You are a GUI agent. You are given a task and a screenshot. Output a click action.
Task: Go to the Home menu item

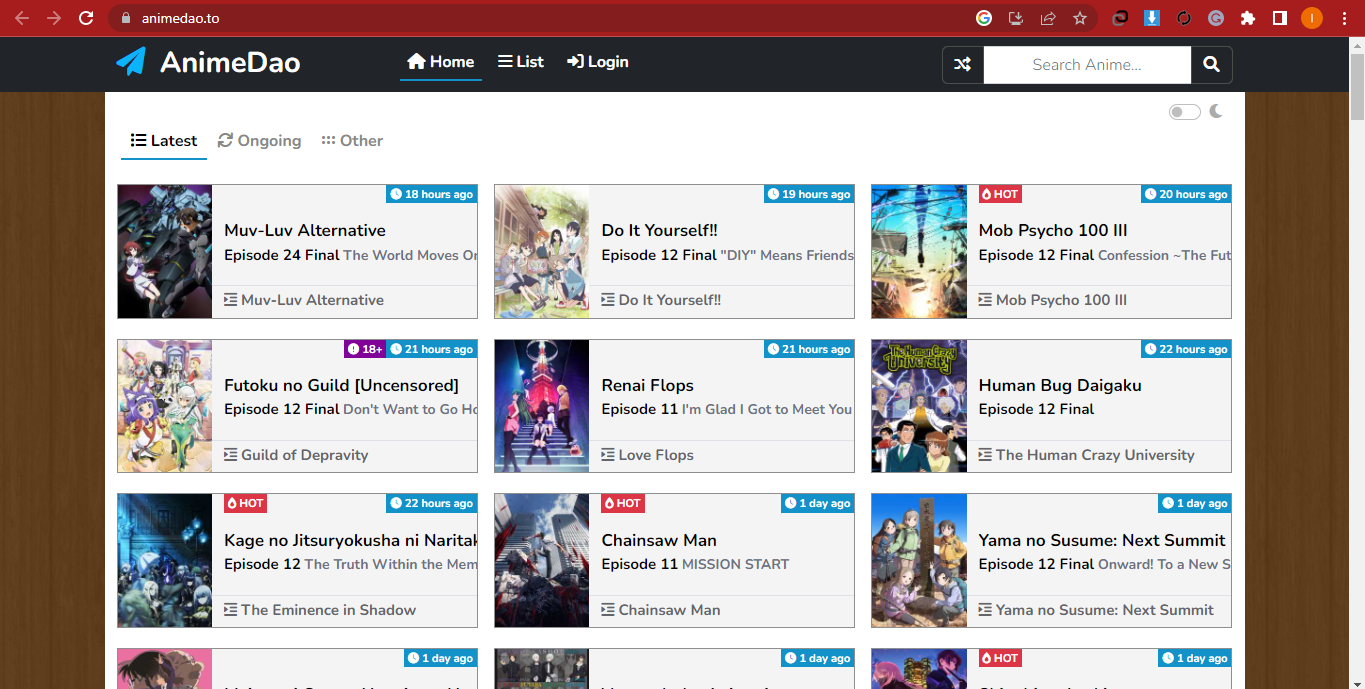441,62
